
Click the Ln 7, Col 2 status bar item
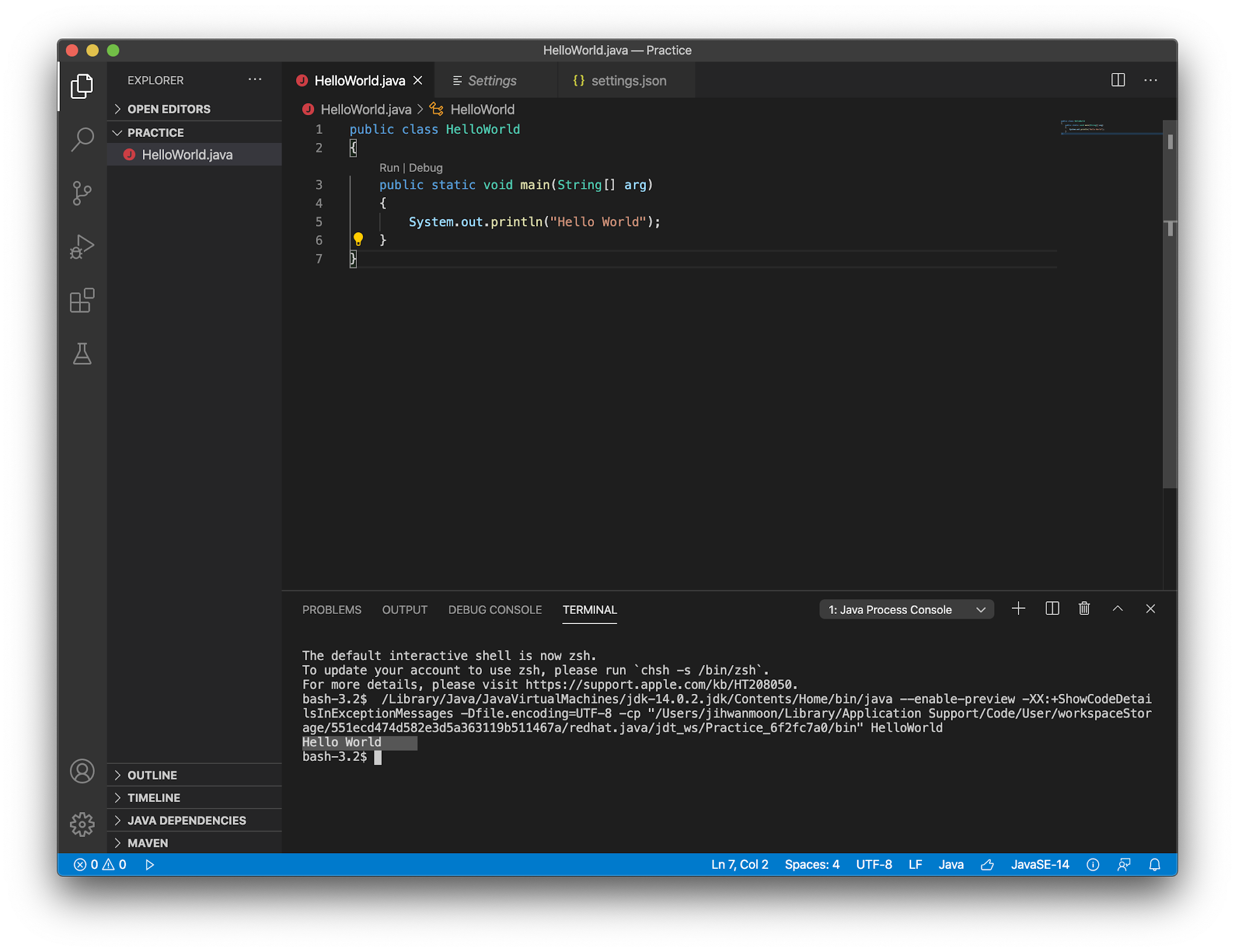(x=739, y=865)
